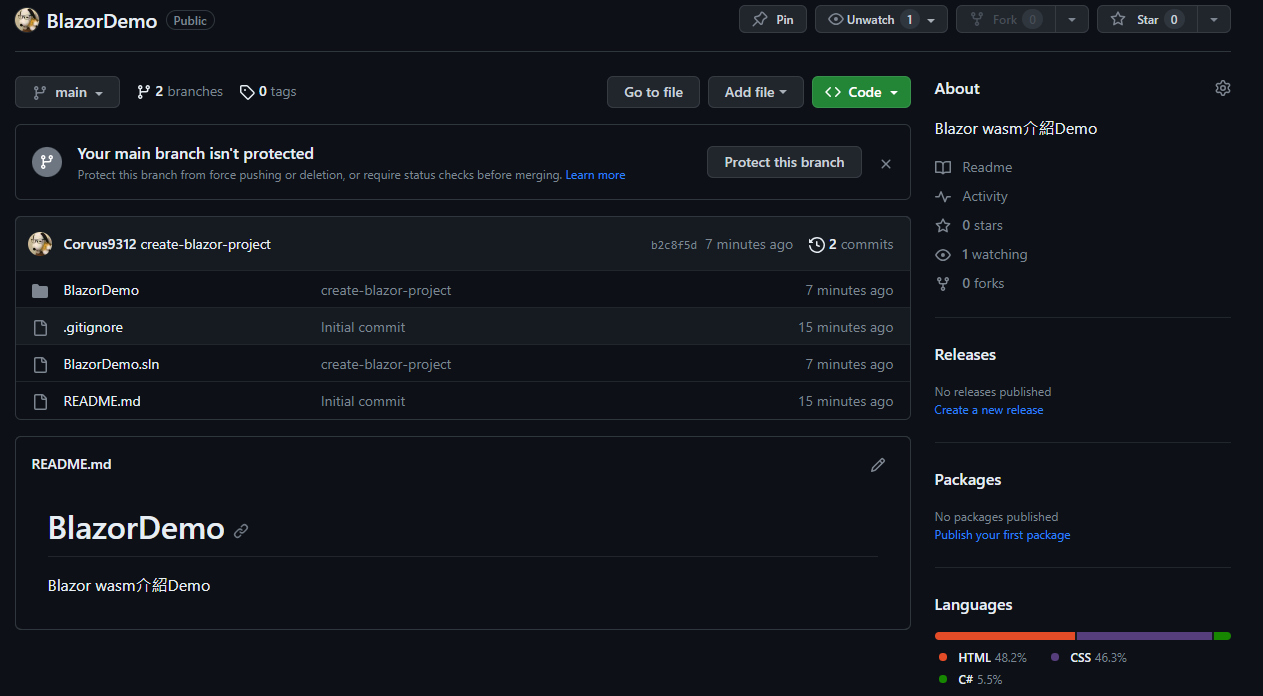Click the tag icon next to '0 tags'
The height and width of the screenshot is (696, 1263).
(x=247, y=92)
